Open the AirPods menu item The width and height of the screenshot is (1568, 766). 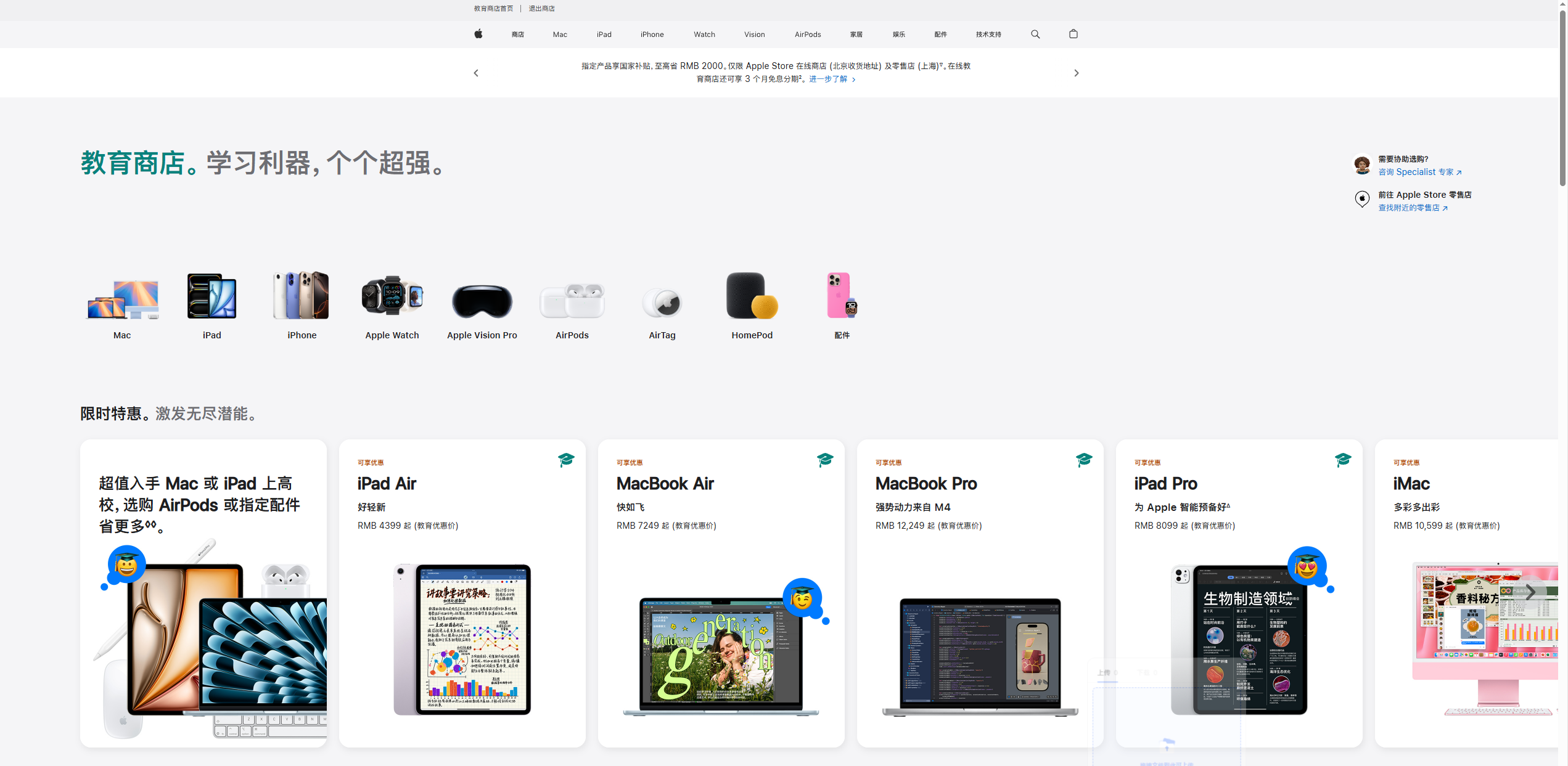click(x=808, y=35)
